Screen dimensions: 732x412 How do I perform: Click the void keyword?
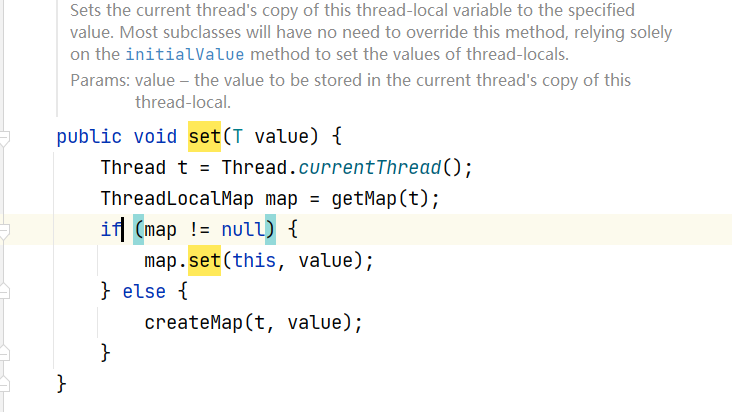155,137
